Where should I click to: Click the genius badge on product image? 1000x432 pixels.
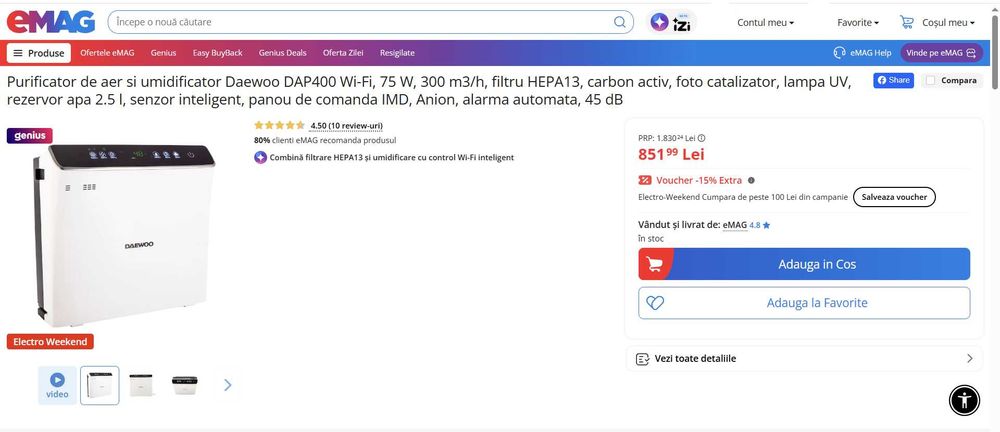[29, 136]
